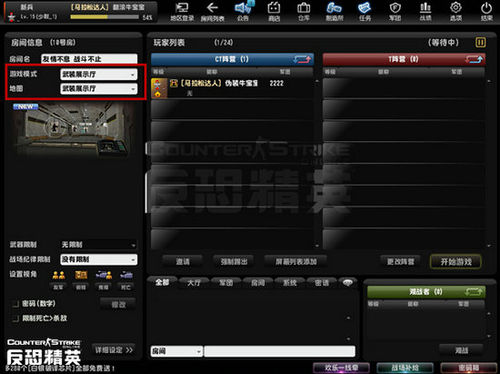Join spectators using the green arrows icon

[x=474, y=292]
